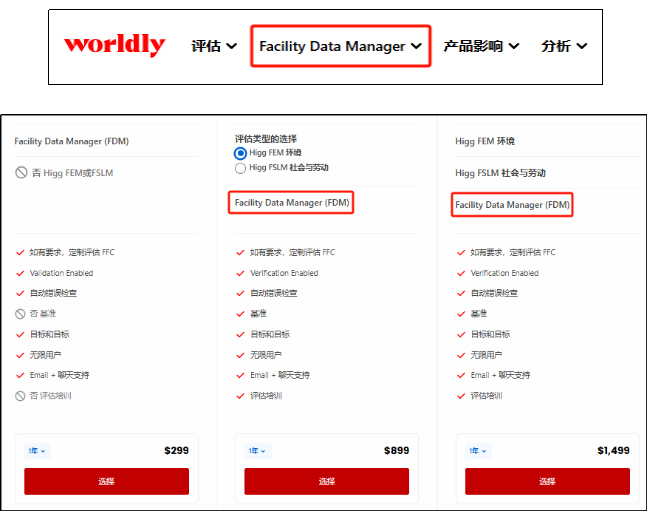Click checkmark beside 自动错误检查 in $1,499 plan
649x513 pixels.
[461, 294]
